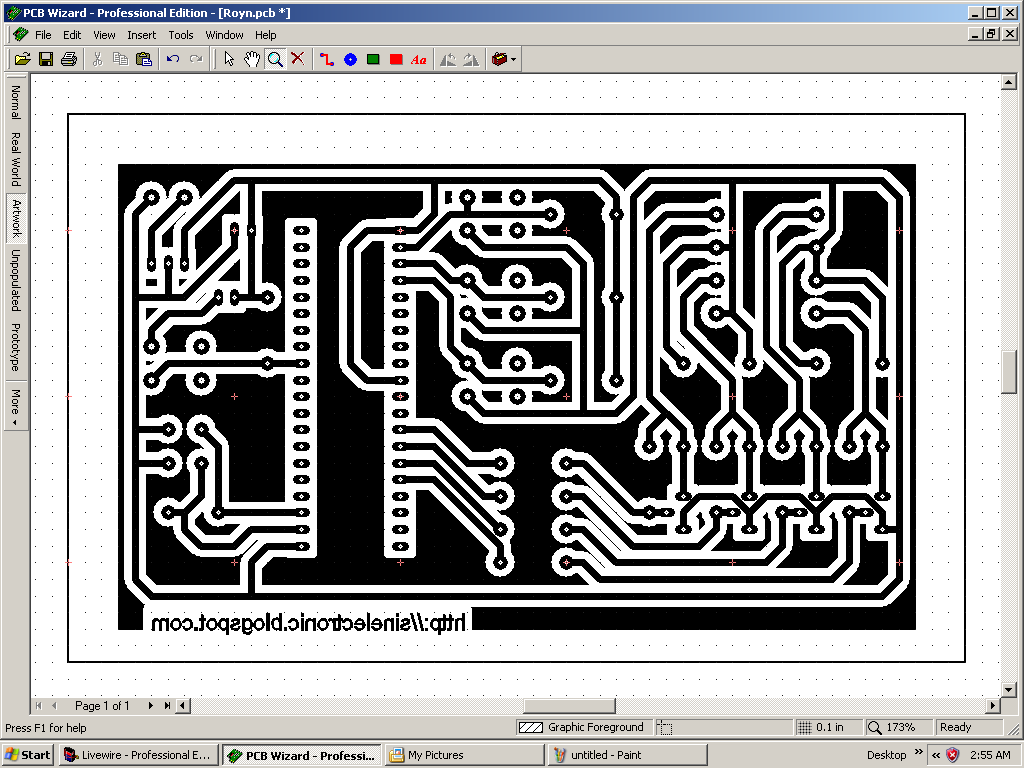Screen dimensions: 1024x768
Task: Open the component gallery dropdown arrow
Action: pyautogui.click(x=511, y=59)
